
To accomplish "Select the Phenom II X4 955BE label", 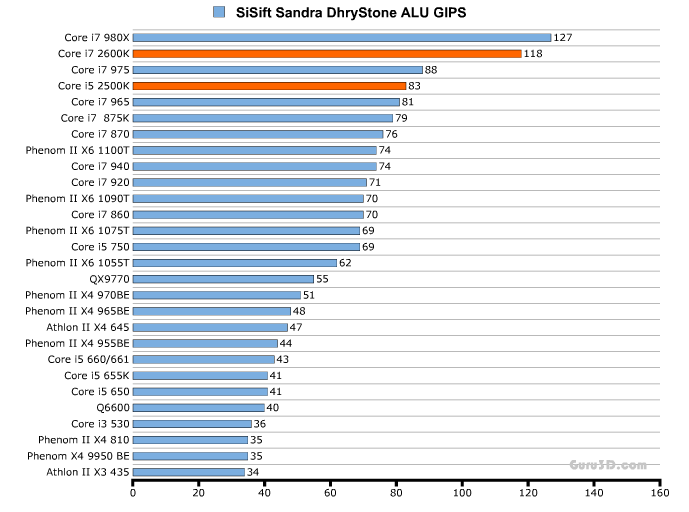I will (77, 343).
